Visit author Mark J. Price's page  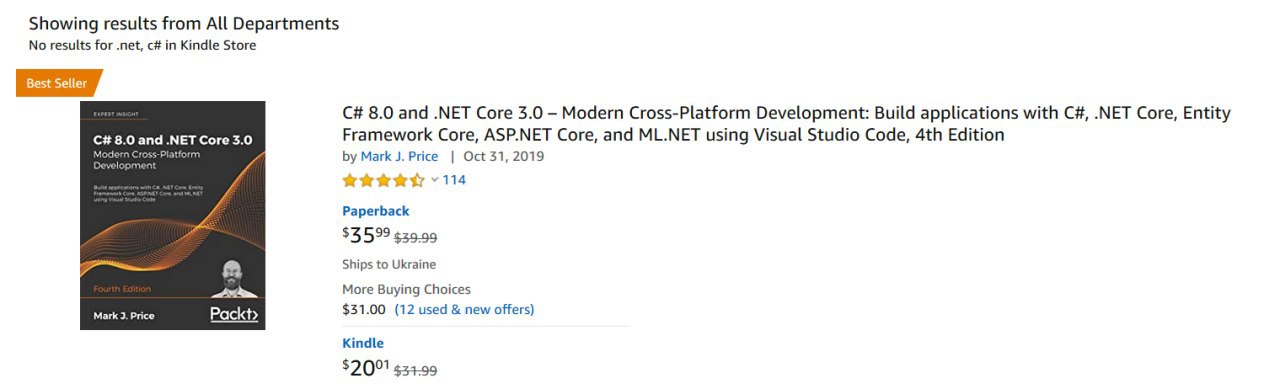[x=400, y=156]
